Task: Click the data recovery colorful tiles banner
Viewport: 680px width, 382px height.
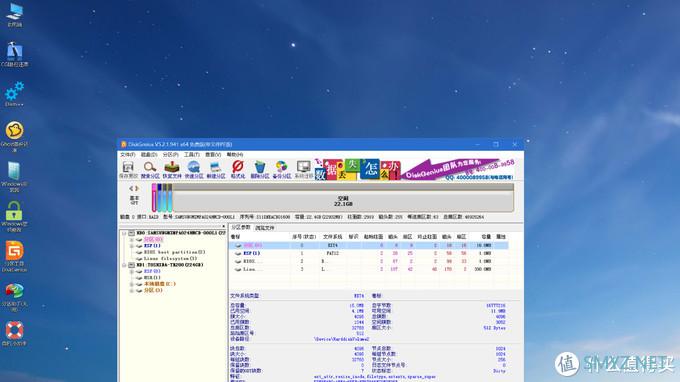Action: pos(358,170)
